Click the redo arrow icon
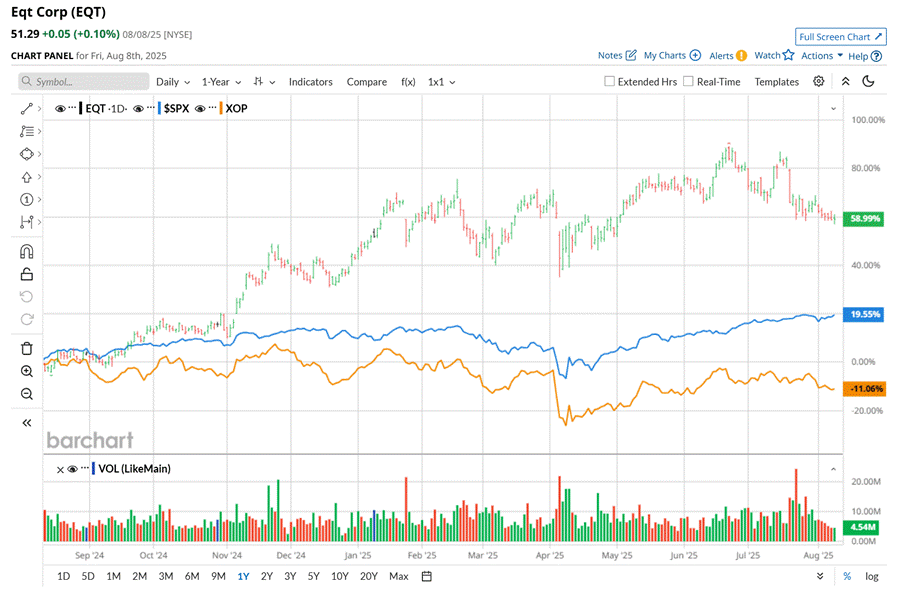 click(x=27, y=319)
